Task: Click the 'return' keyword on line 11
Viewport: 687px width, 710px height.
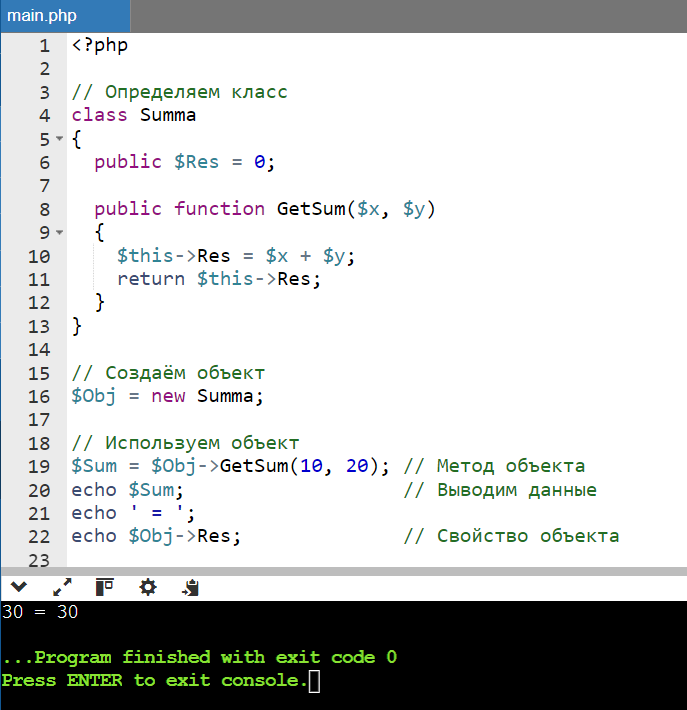Action: click(x=151, y=279)
